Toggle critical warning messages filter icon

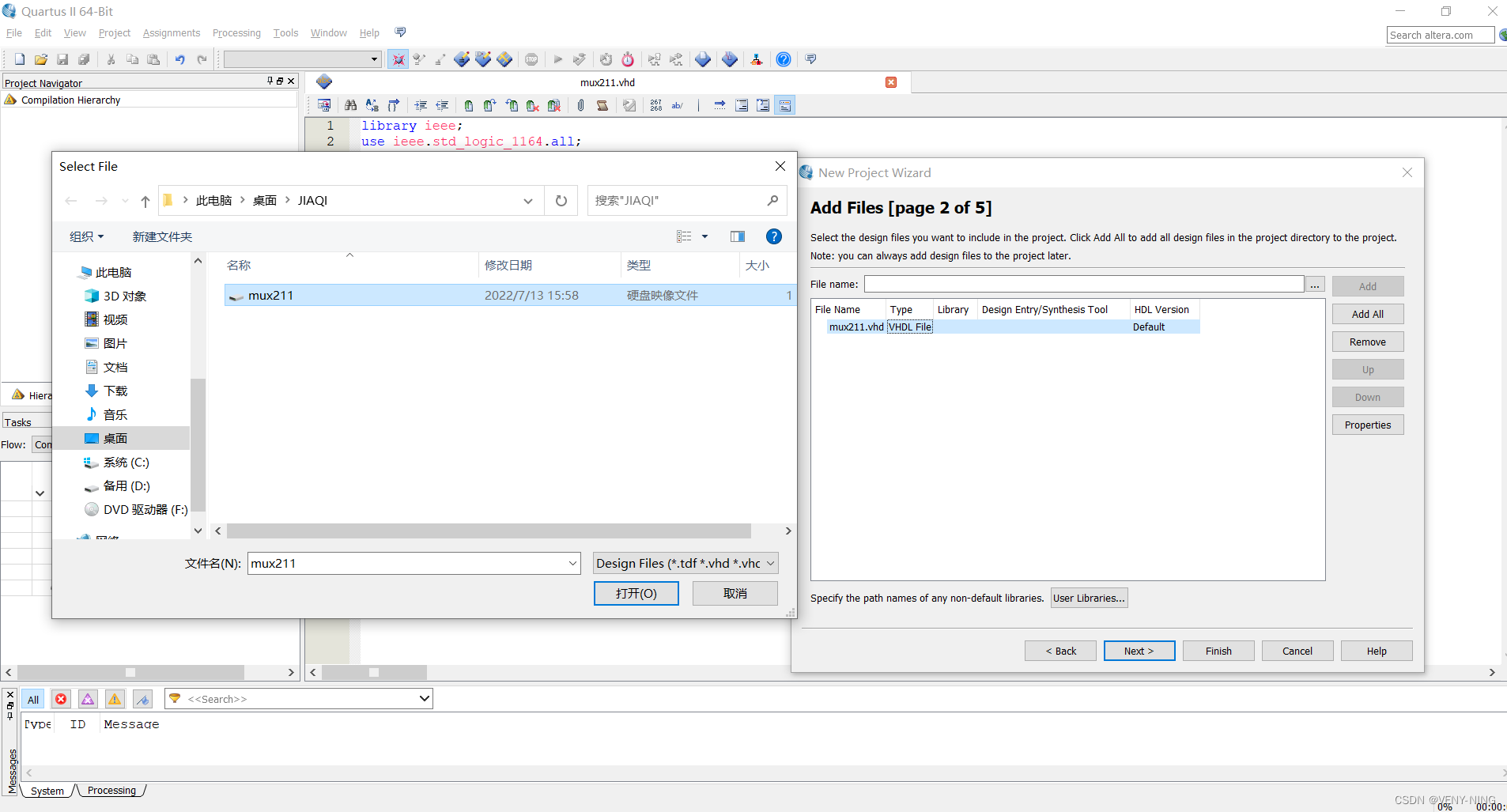[88, 699]
